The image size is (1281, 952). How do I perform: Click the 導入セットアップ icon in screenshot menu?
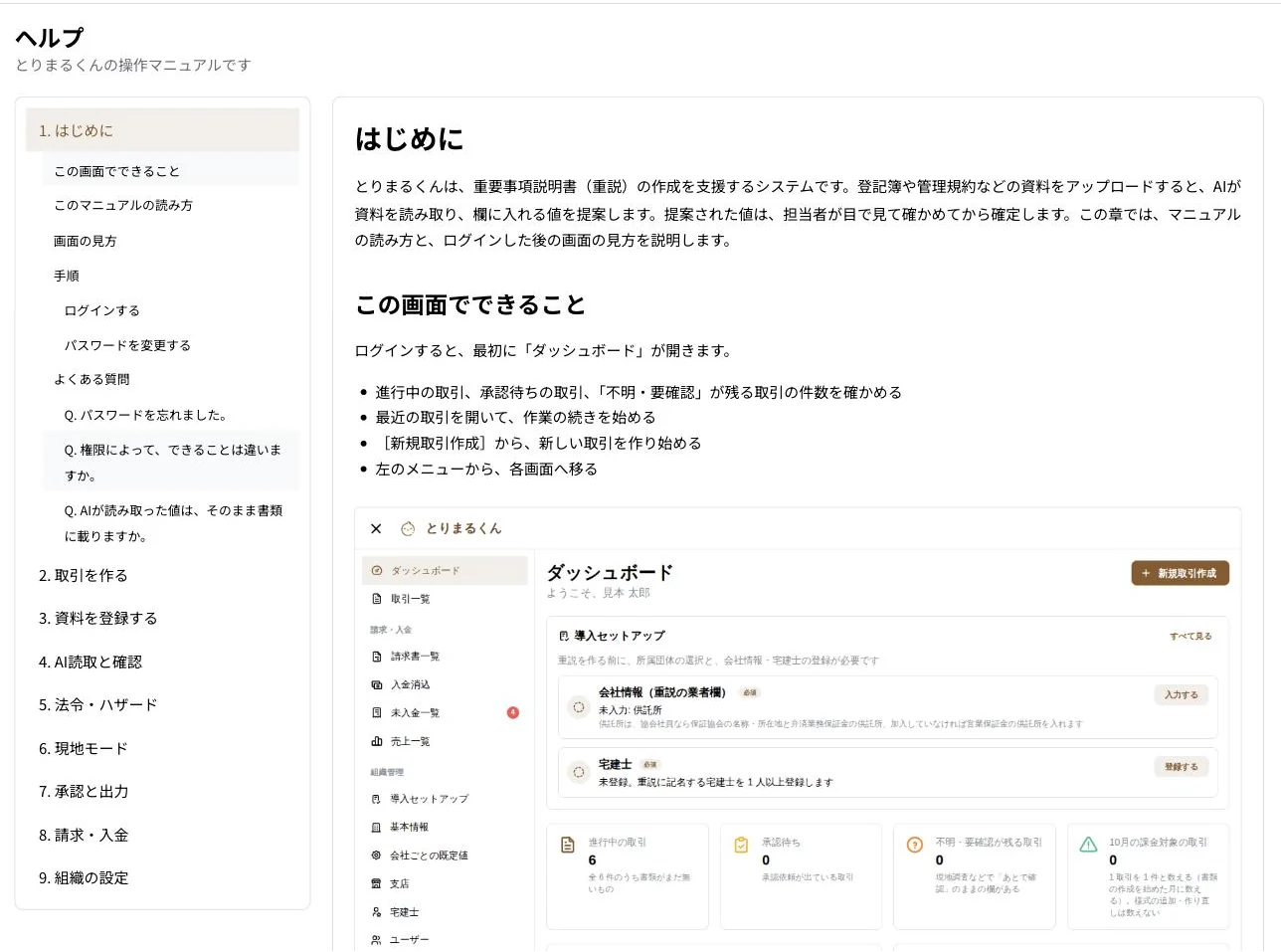pos(376,799)
